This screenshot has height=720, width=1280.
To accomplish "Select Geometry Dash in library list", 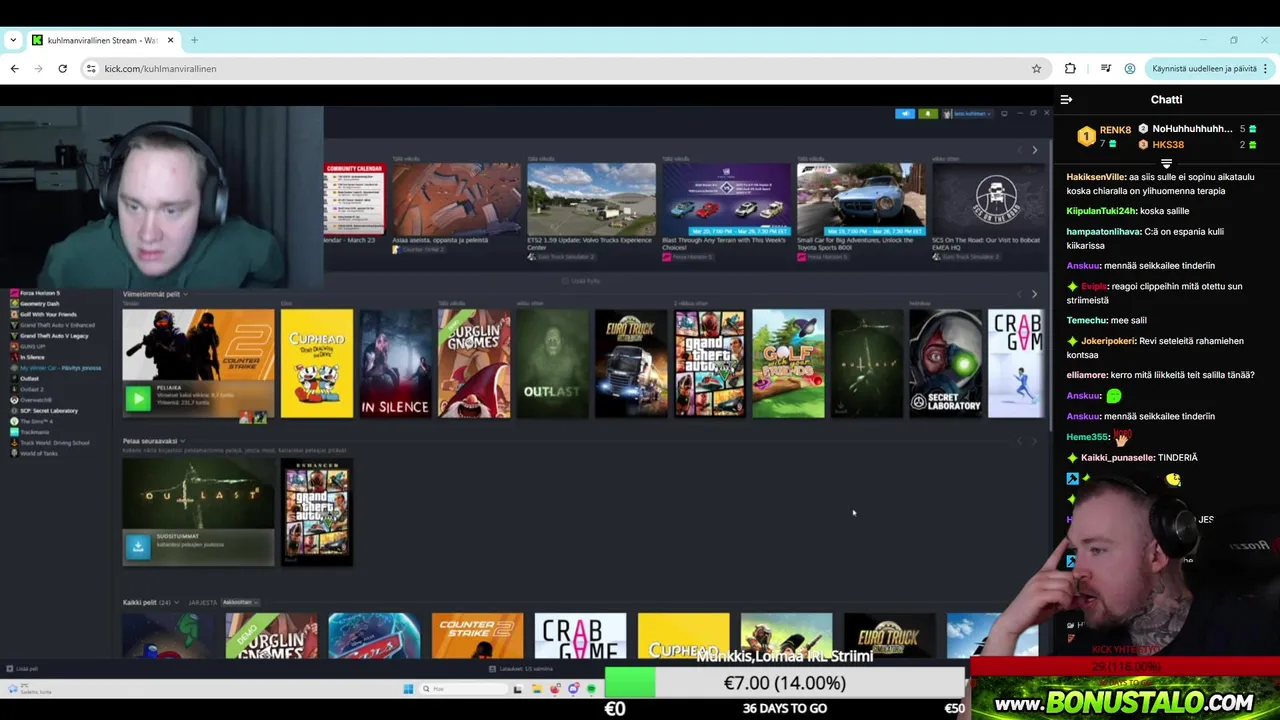I will [40, 303].
